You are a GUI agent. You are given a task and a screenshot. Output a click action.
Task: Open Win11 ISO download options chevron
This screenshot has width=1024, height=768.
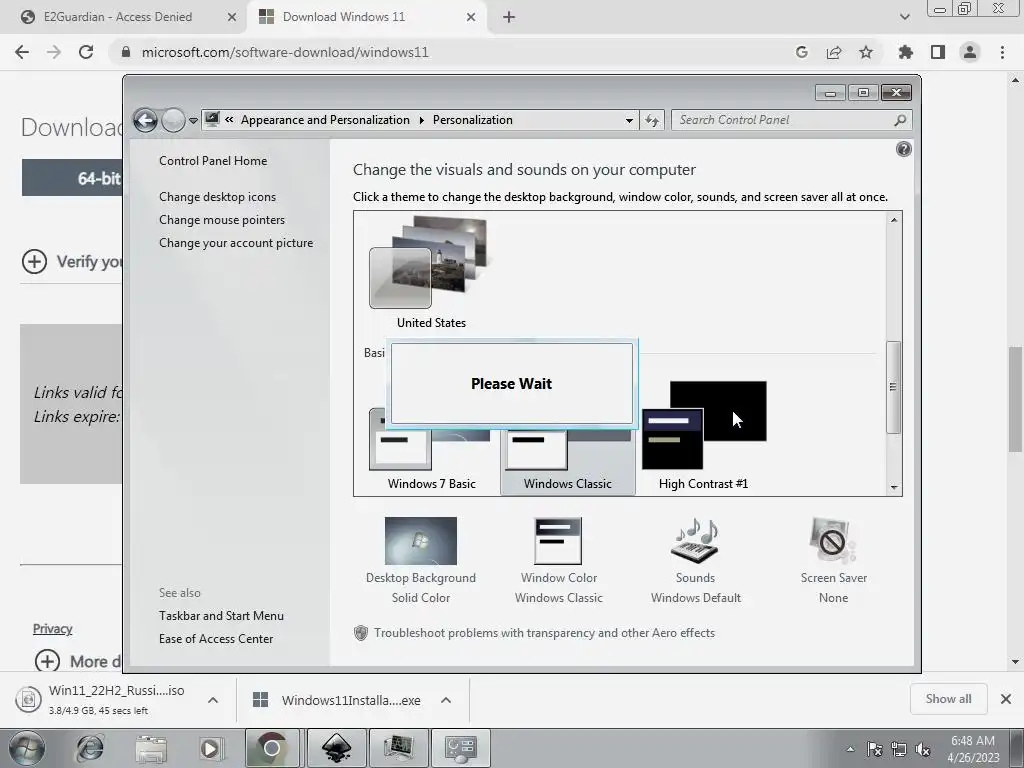click(x=213, y=700)
